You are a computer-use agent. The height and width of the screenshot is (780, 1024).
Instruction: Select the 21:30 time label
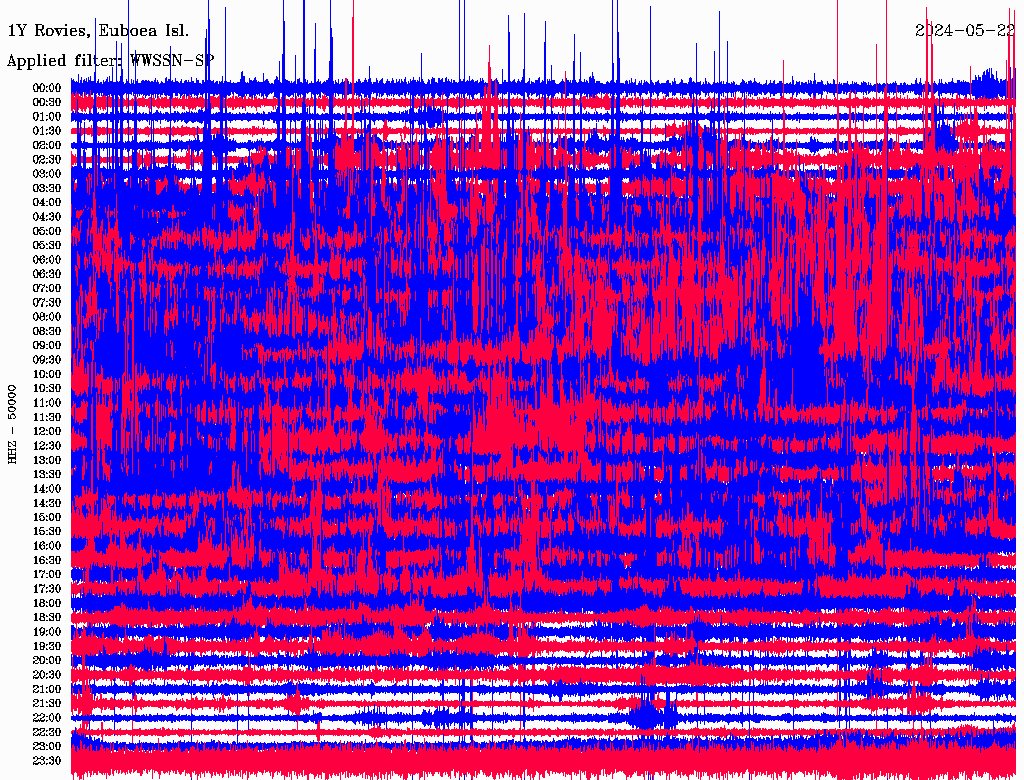tap(47, 704)
